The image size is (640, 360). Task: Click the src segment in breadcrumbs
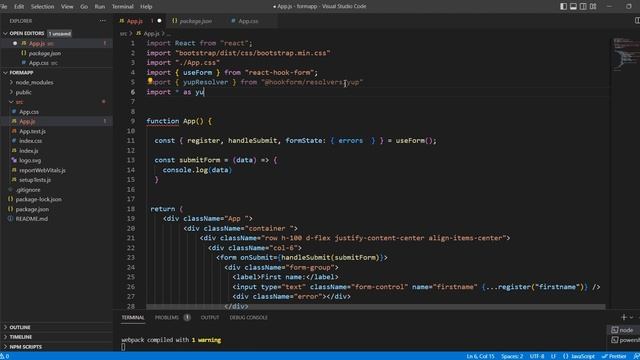(x=123, y=33)
